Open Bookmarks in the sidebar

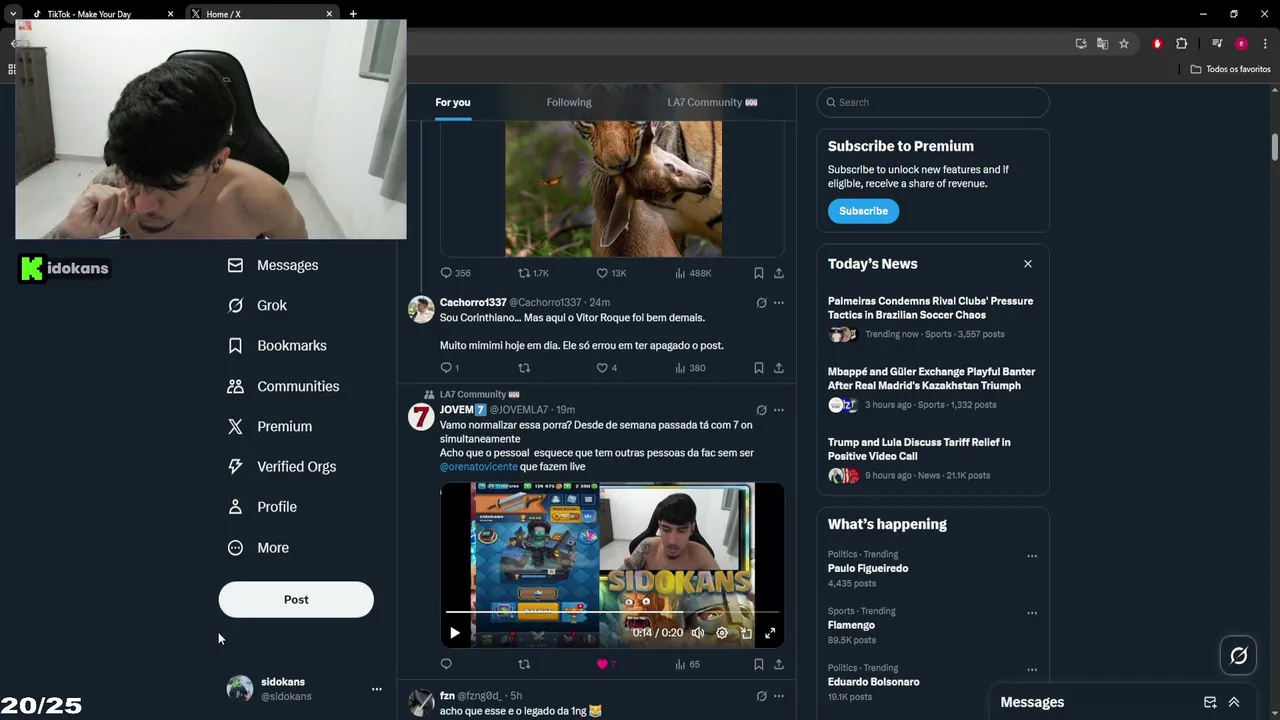[x=277, y=345]
